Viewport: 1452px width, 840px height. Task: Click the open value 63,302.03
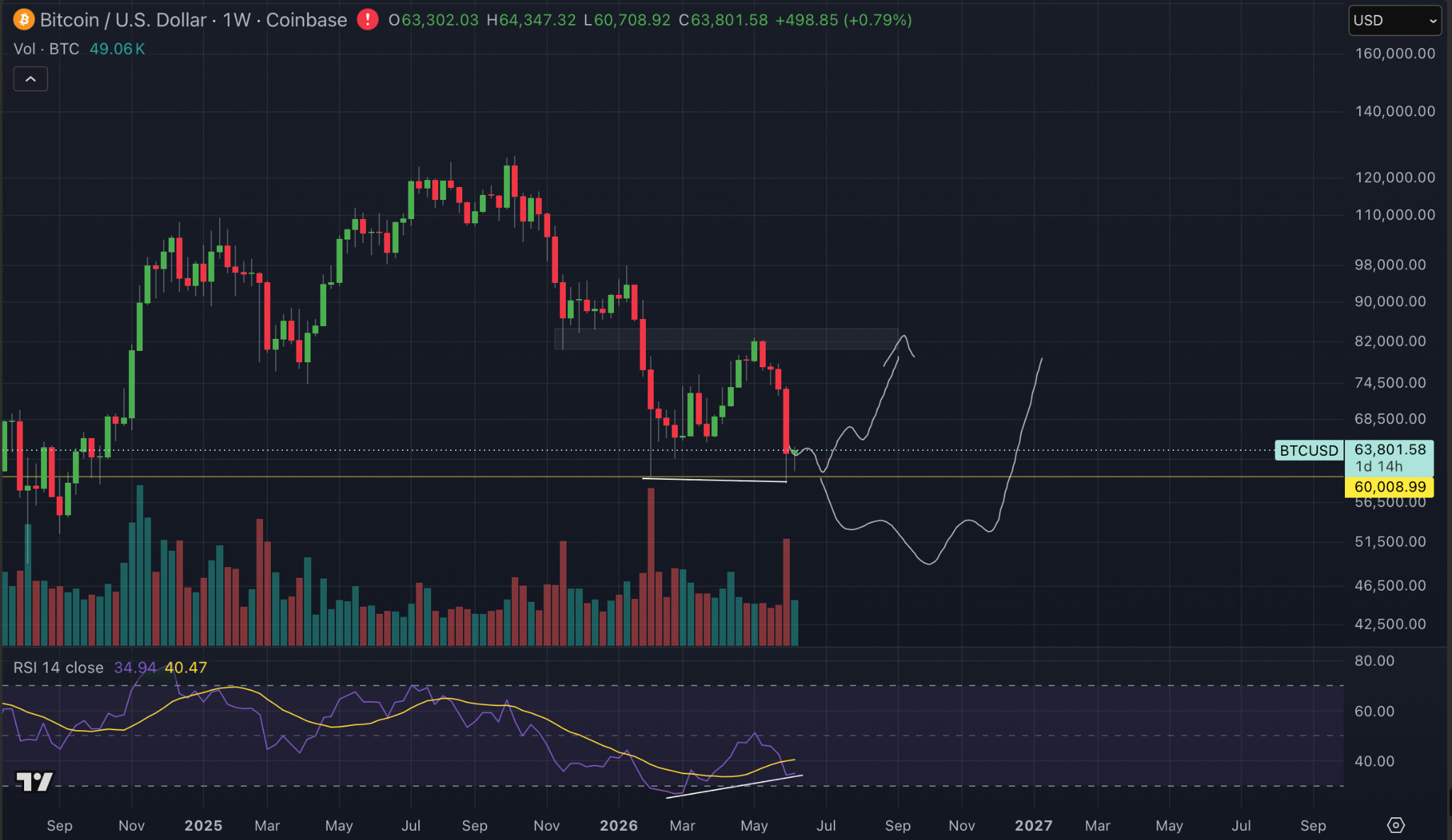(x=440, y=20)
